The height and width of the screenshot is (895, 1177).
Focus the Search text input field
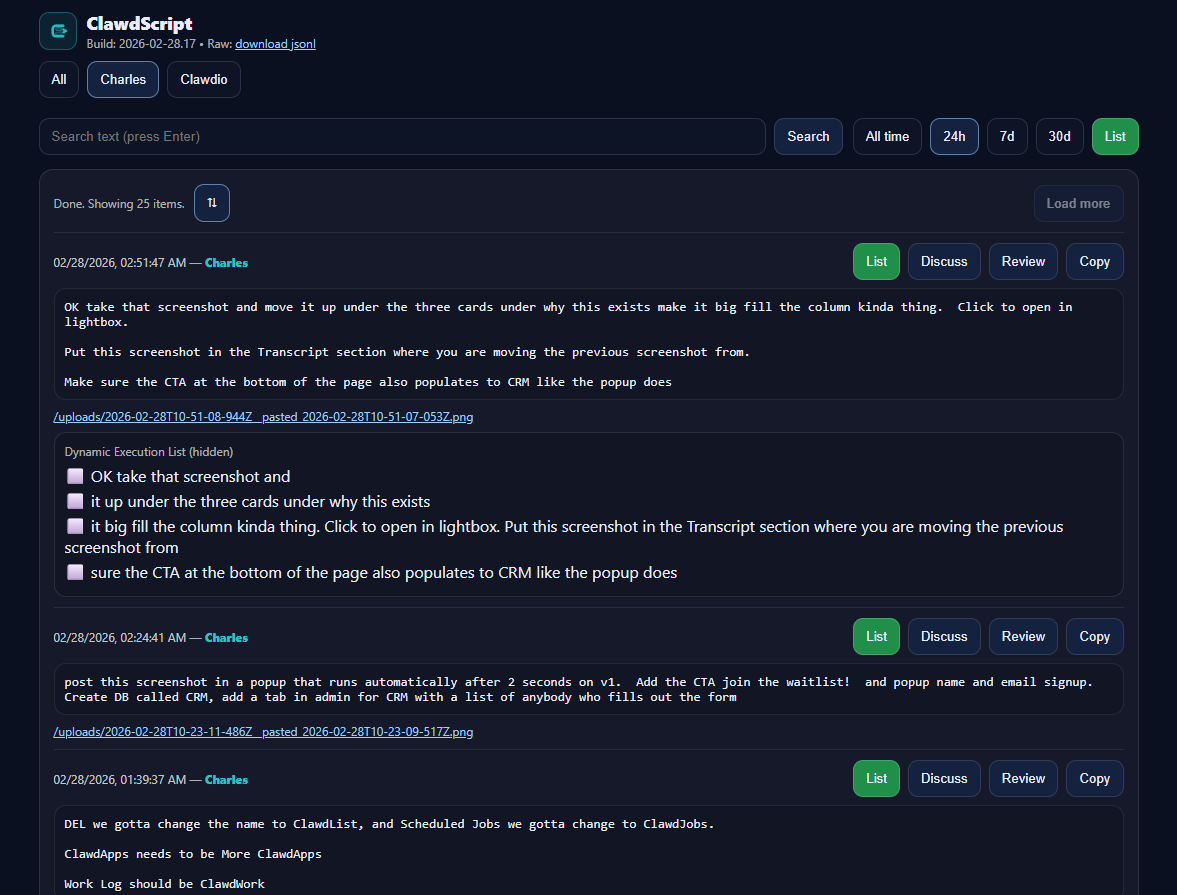[x=402, y=137]
